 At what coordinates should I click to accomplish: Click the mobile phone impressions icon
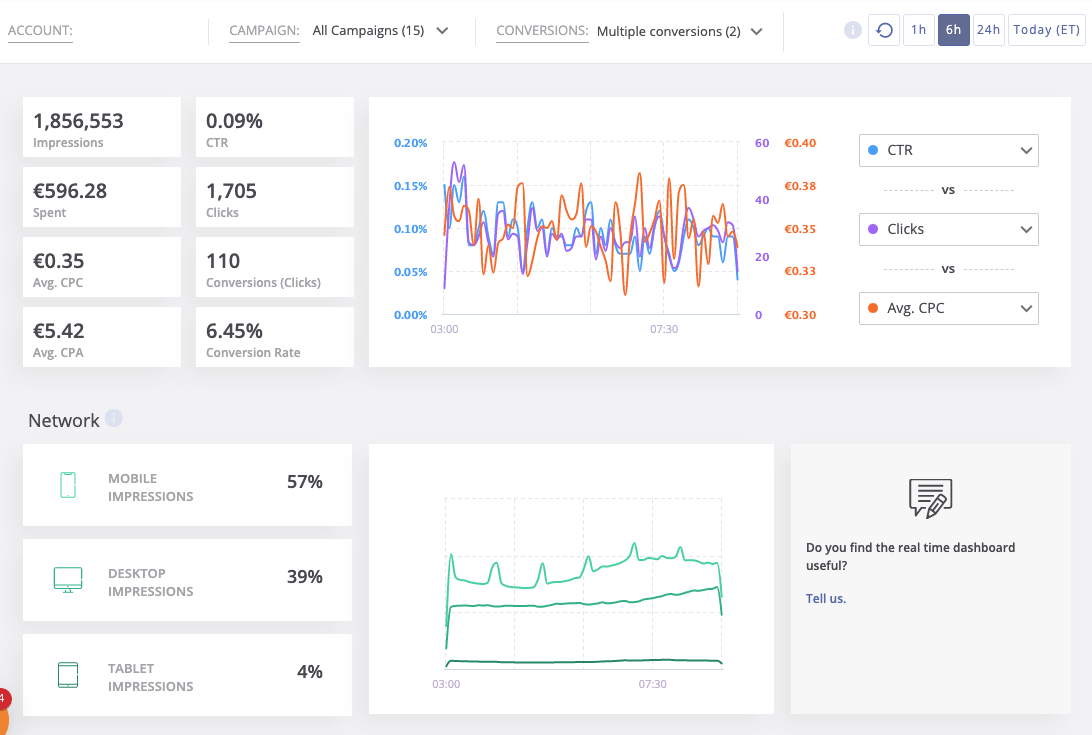[x=68, y=485]
